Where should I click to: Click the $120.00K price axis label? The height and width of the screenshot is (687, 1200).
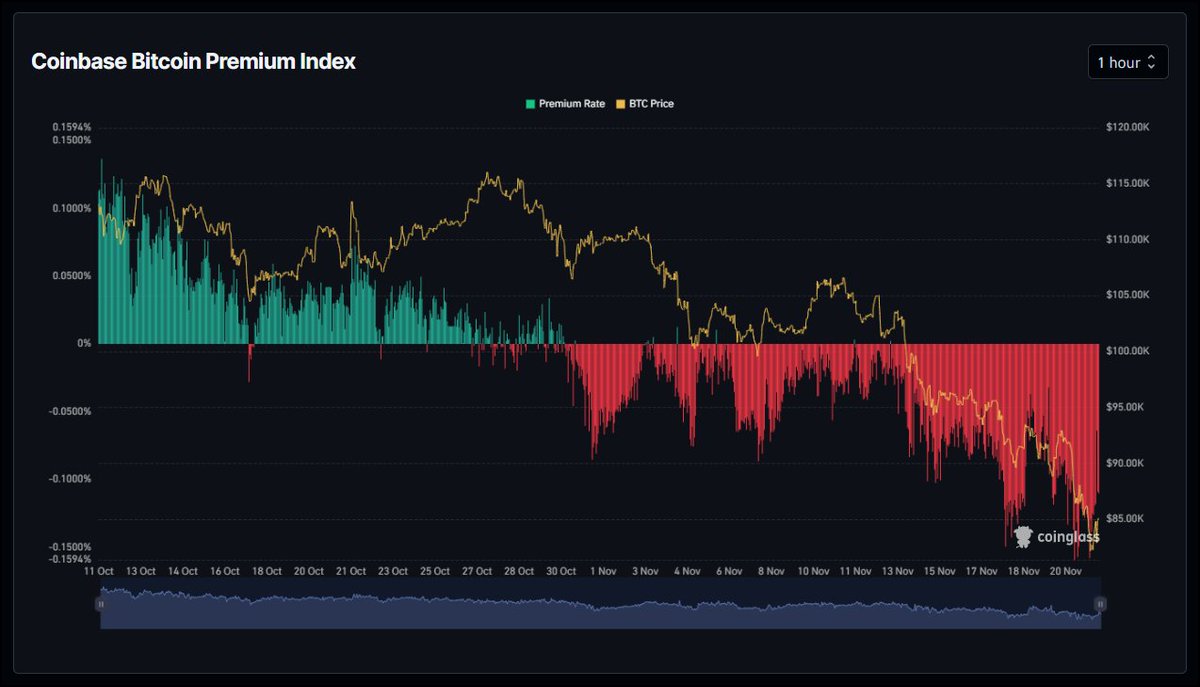(x=1129, y=127)
